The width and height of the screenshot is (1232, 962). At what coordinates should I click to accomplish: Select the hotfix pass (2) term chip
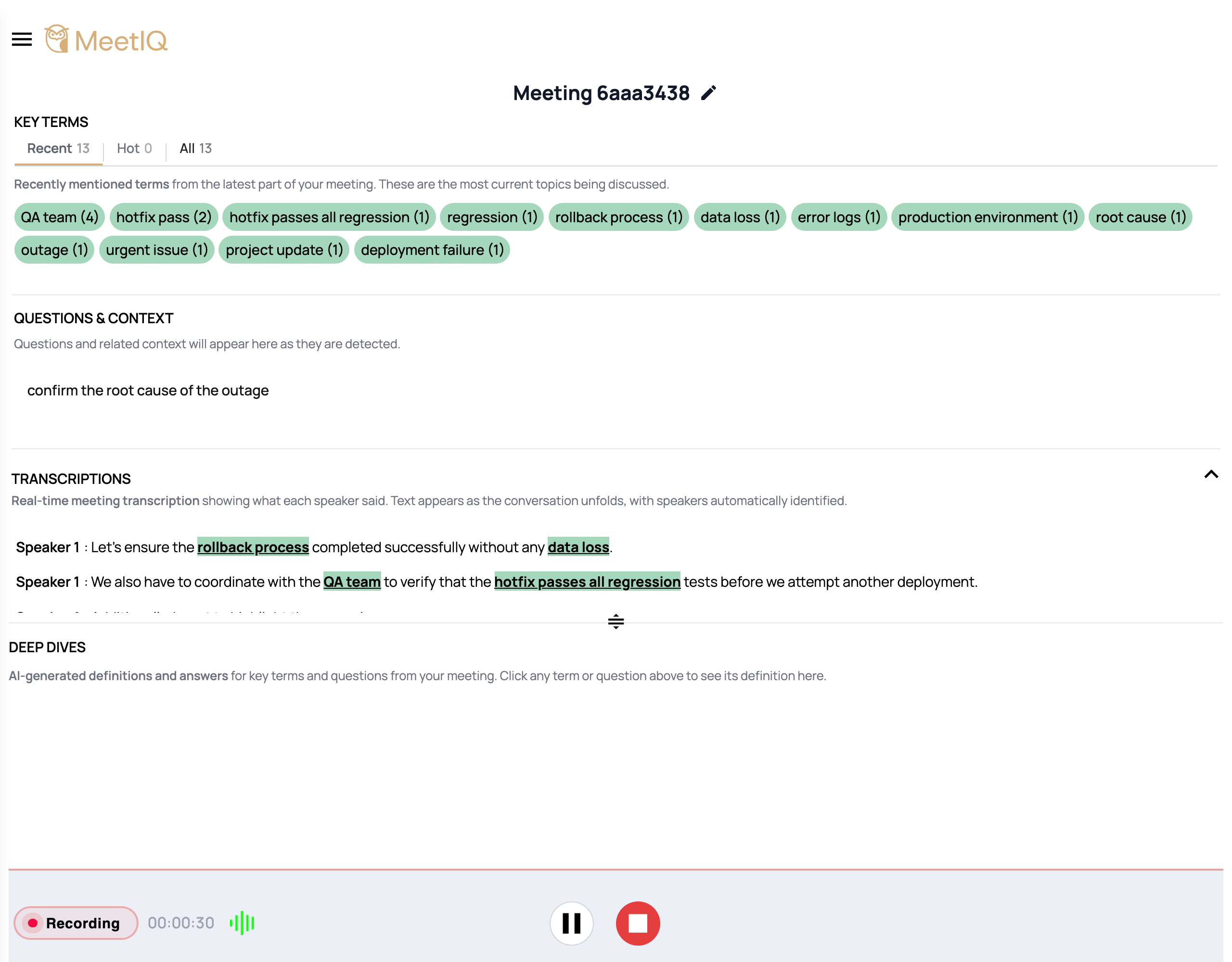(164, 217)
